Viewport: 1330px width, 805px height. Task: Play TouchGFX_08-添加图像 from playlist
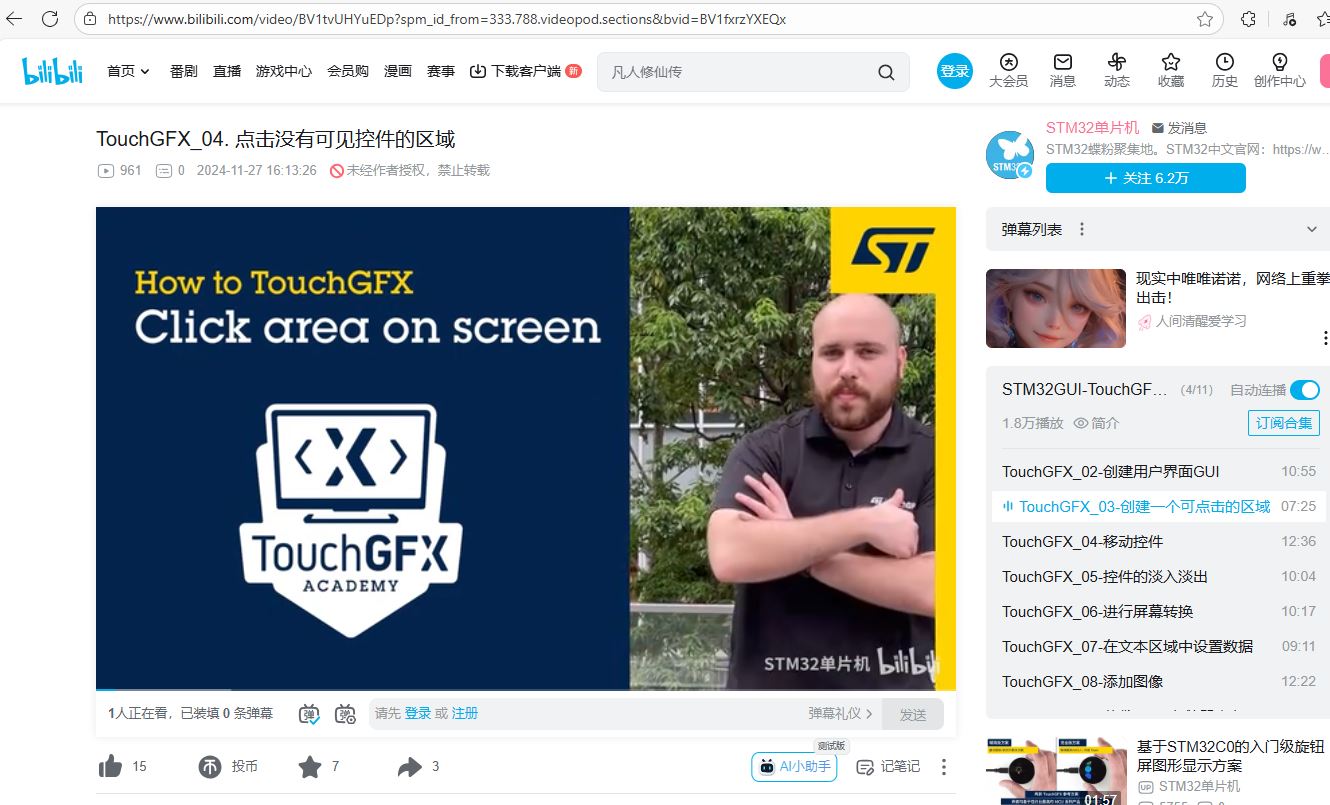(x=1159, y=682)
